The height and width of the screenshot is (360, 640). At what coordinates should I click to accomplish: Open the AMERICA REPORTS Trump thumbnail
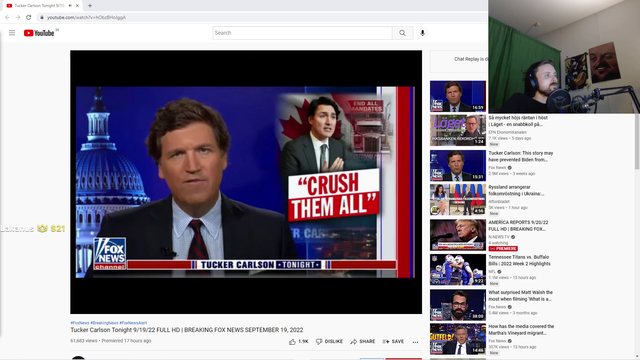pos(458,235)
